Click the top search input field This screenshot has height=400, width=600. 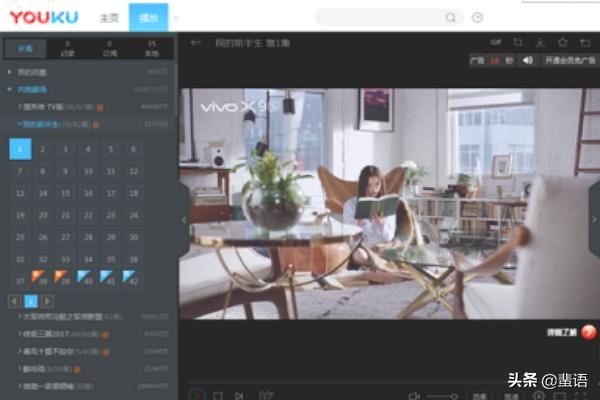pos(383,18)
